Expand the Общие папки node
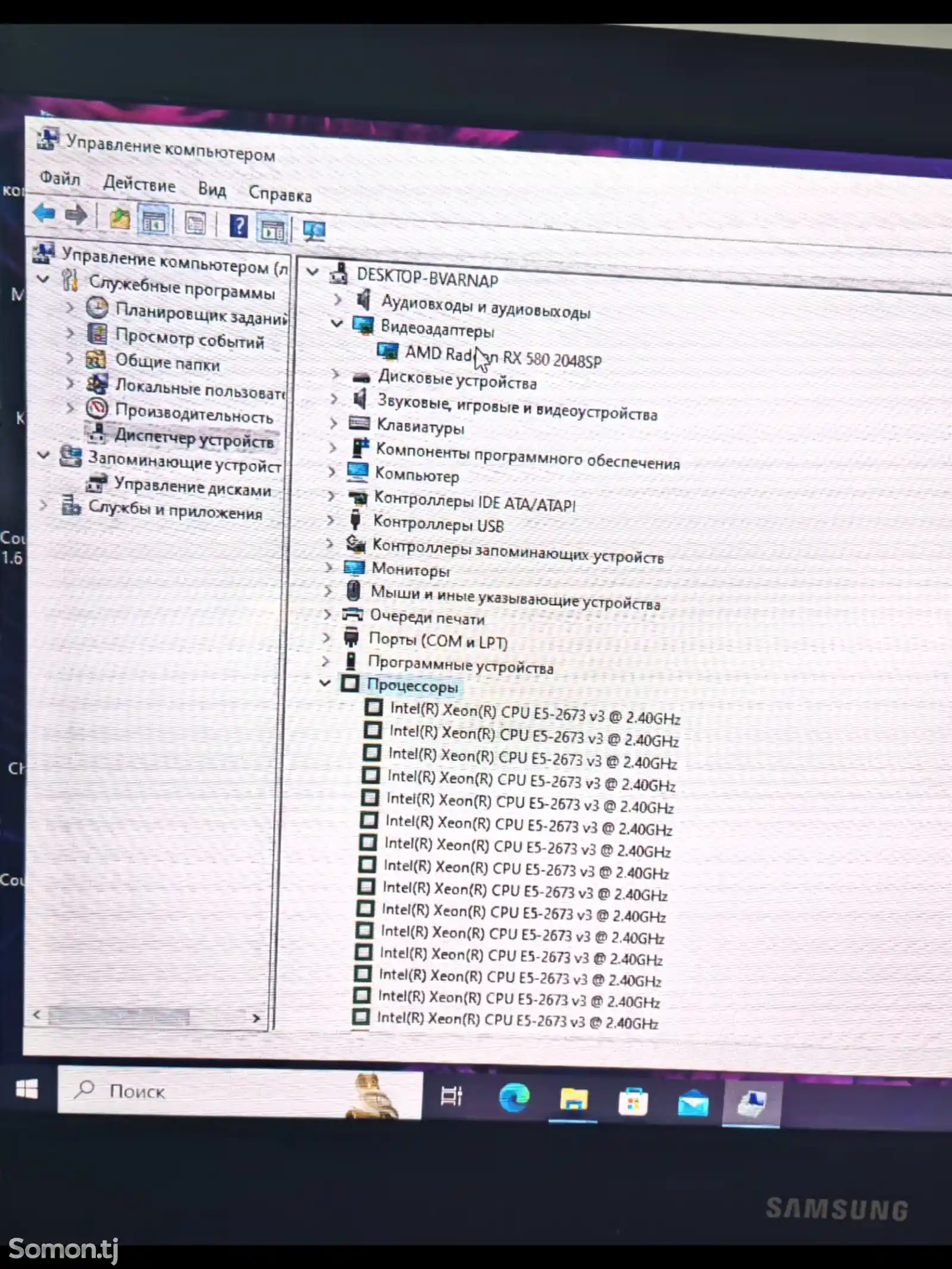Screen dimensions: 952x1269 click(x=70, y=358)
